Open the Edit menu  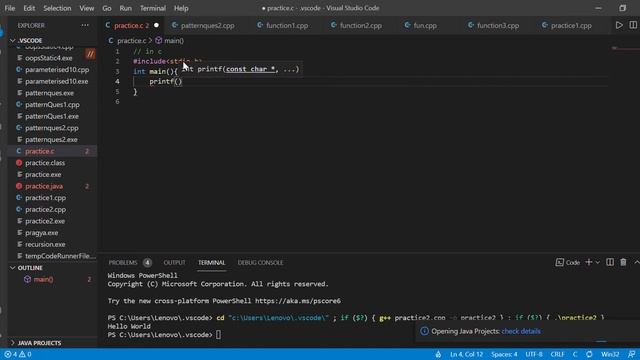pyautogui.click(x=29, y=8)
